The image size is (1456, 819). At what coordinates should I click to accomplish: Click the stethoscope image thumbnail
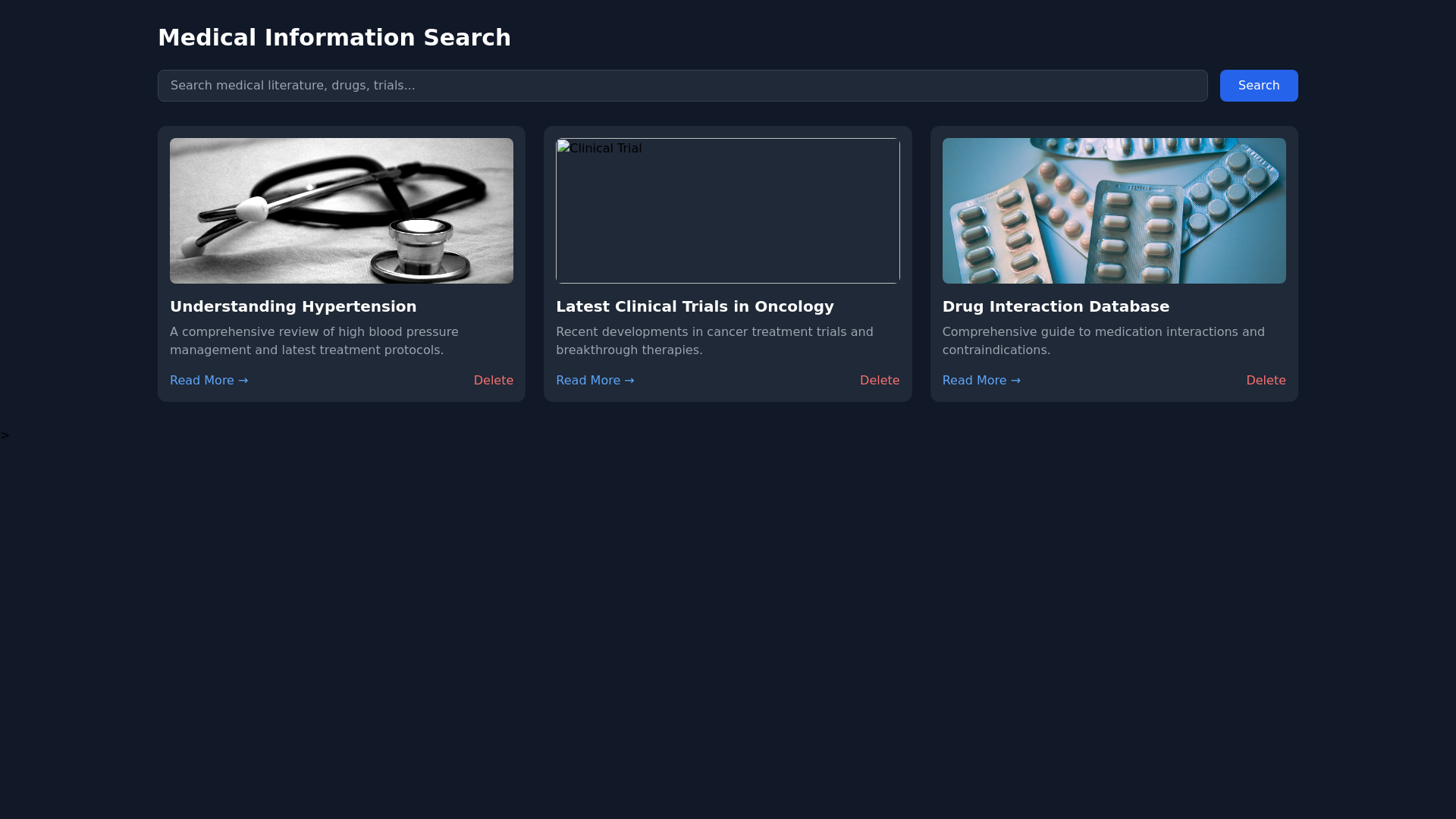pos(341,210)
